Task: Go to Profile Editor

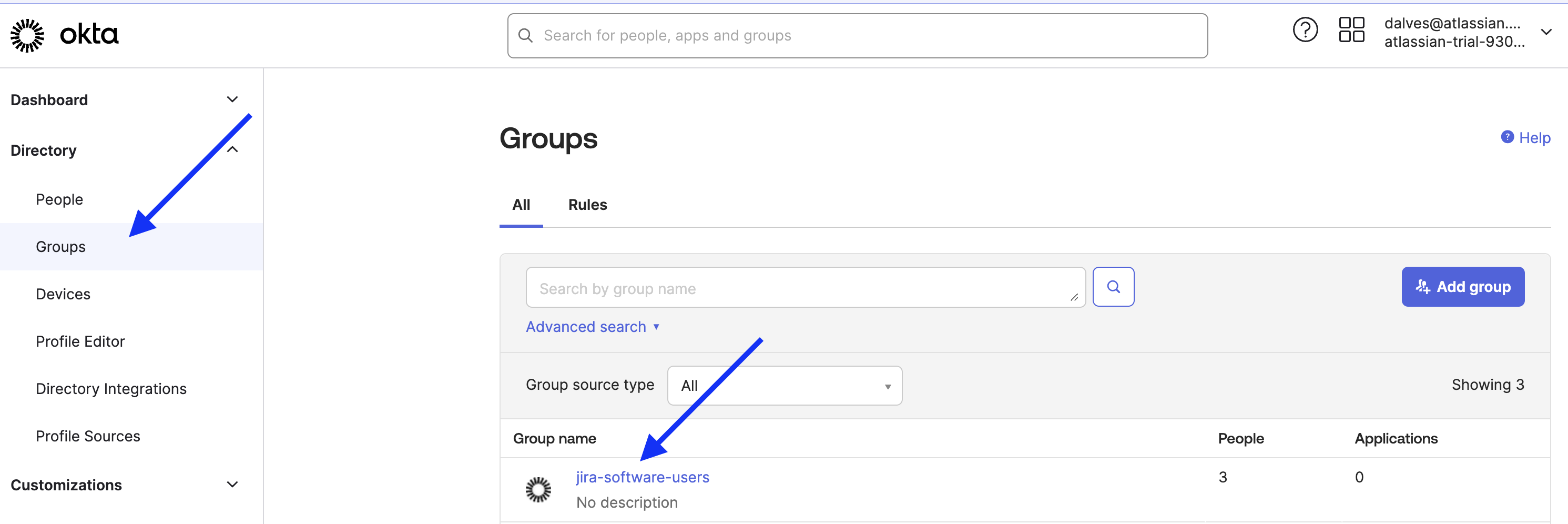Action: pos(80,341)
